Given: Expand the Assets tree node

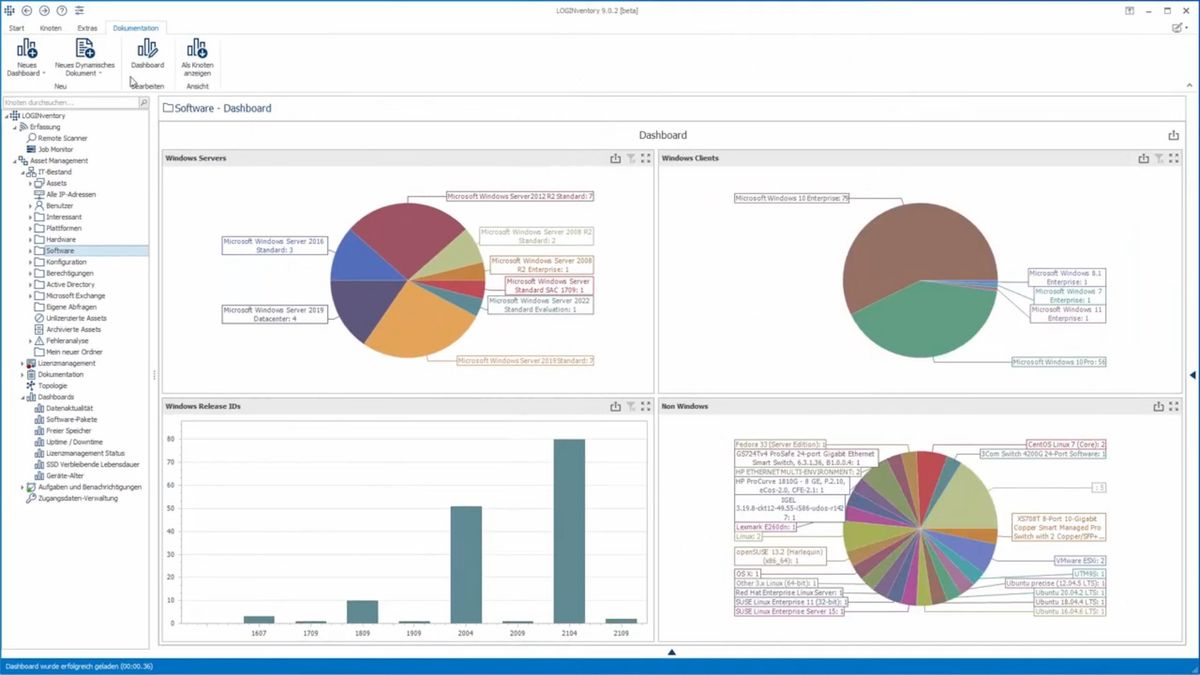Looking at the screenshot, I should pos(30,184).
